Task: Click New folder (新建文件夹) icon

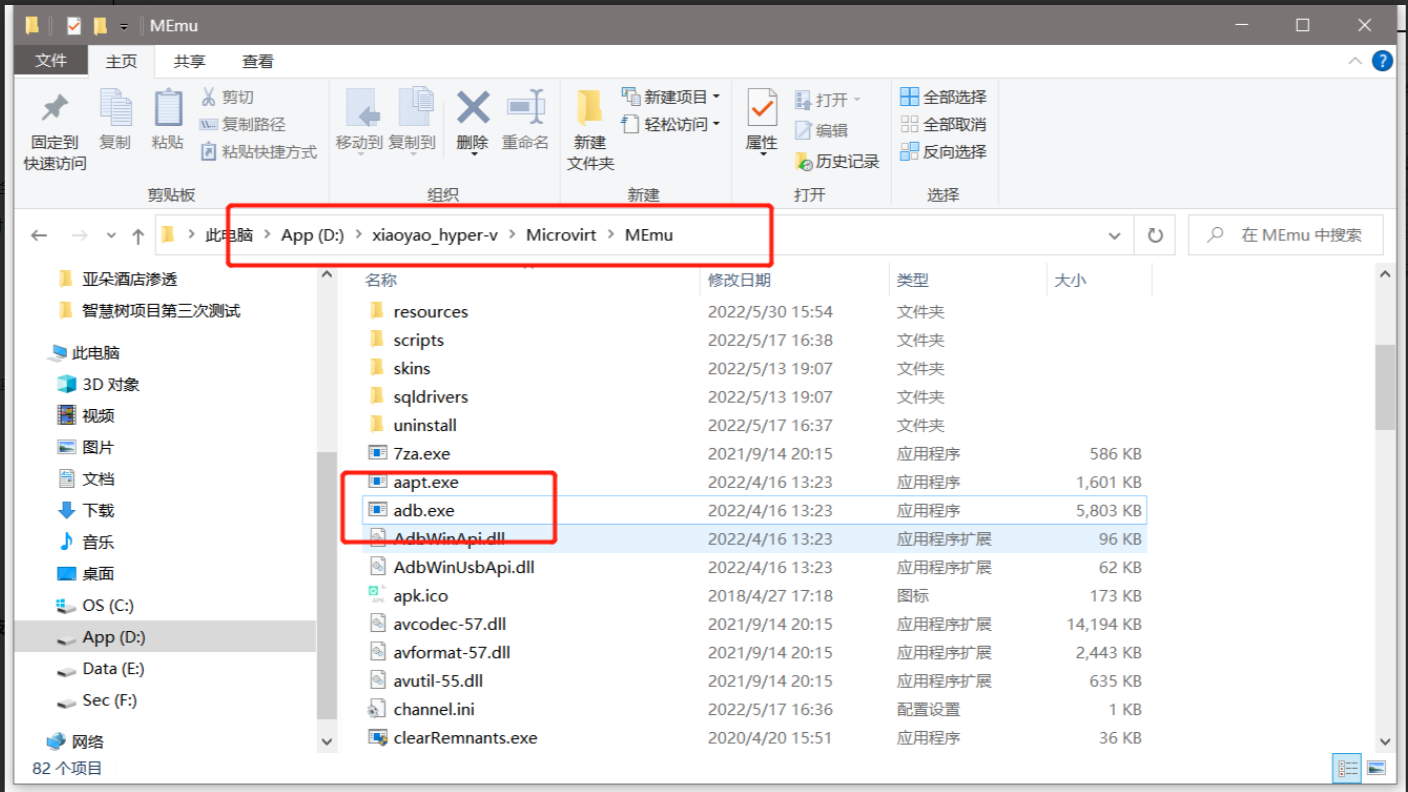Action: (590, 108)
